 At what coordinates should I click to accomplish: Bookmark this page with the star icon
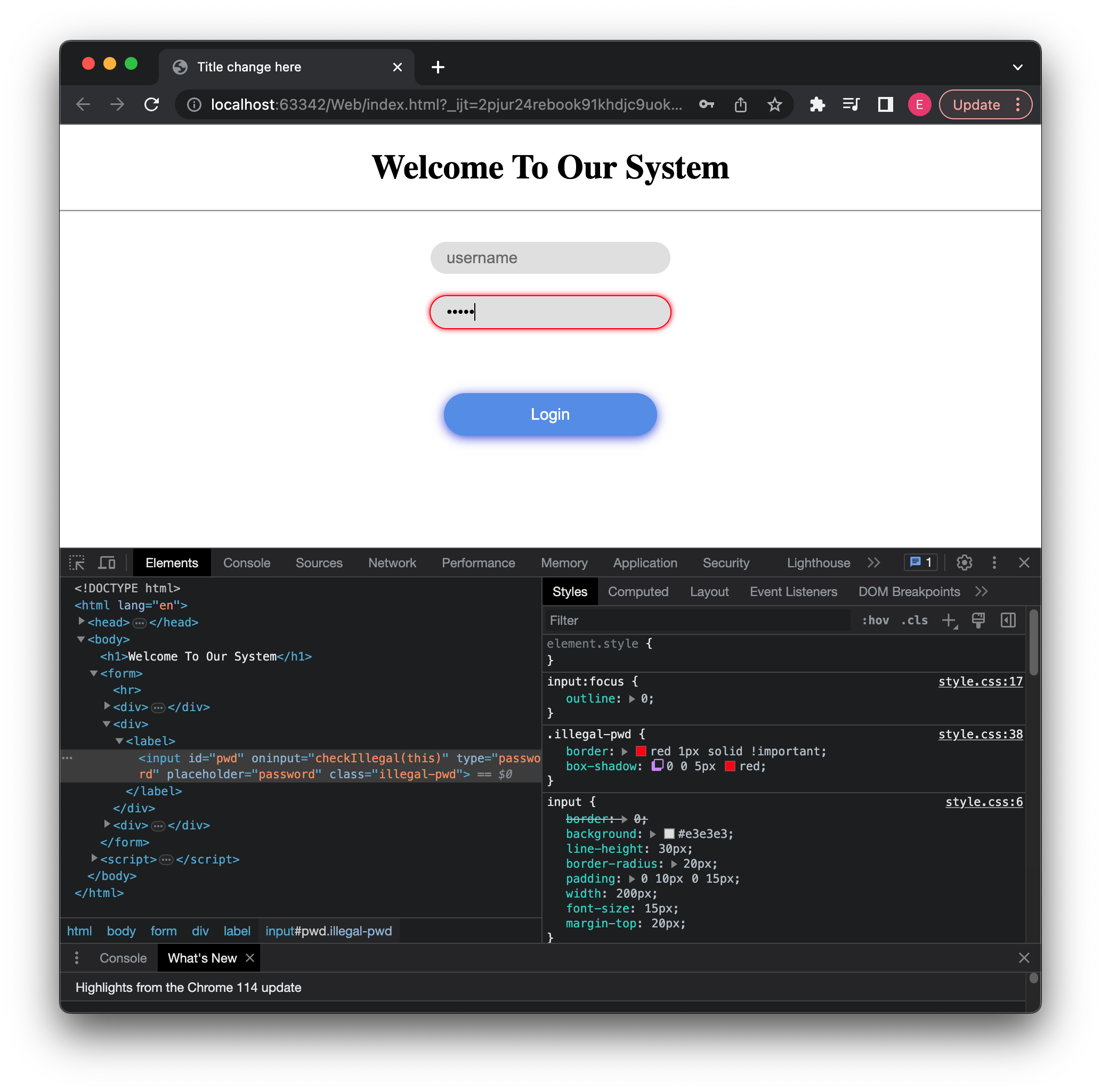774,104
